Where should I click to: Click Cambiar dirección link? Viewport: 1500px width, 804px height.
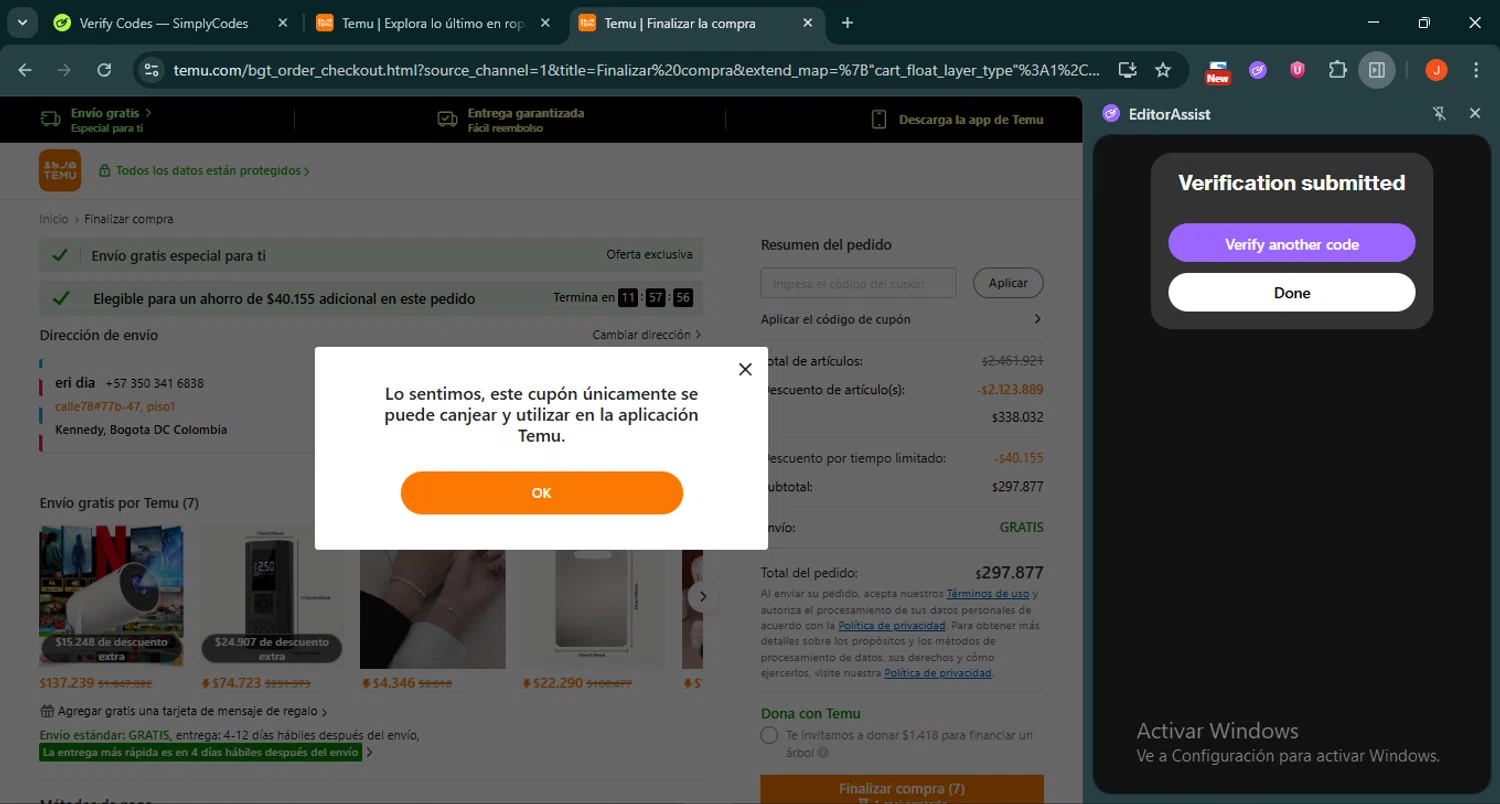click(647, 335)
